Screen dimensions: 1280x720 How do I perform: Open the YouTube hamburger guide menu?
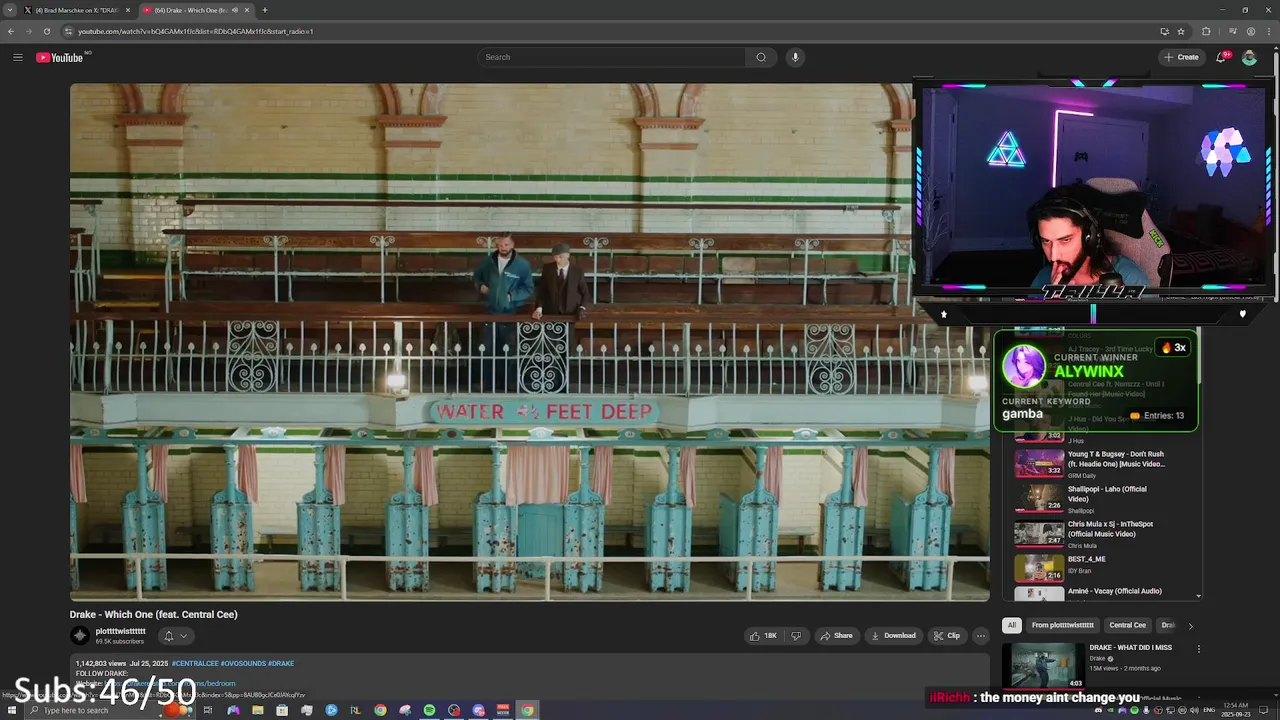17,57
